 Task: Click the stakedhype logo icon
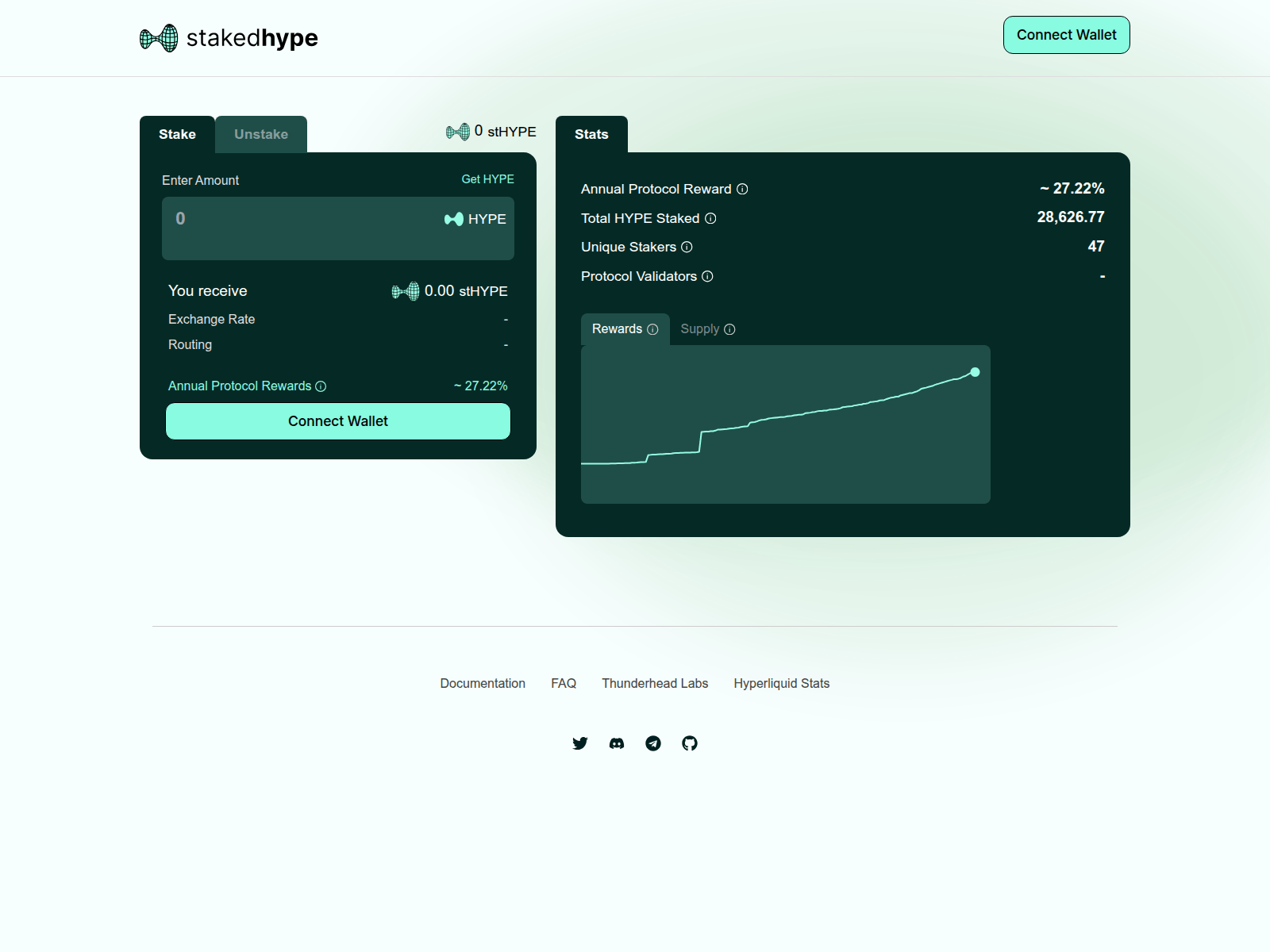click(159, 38)
